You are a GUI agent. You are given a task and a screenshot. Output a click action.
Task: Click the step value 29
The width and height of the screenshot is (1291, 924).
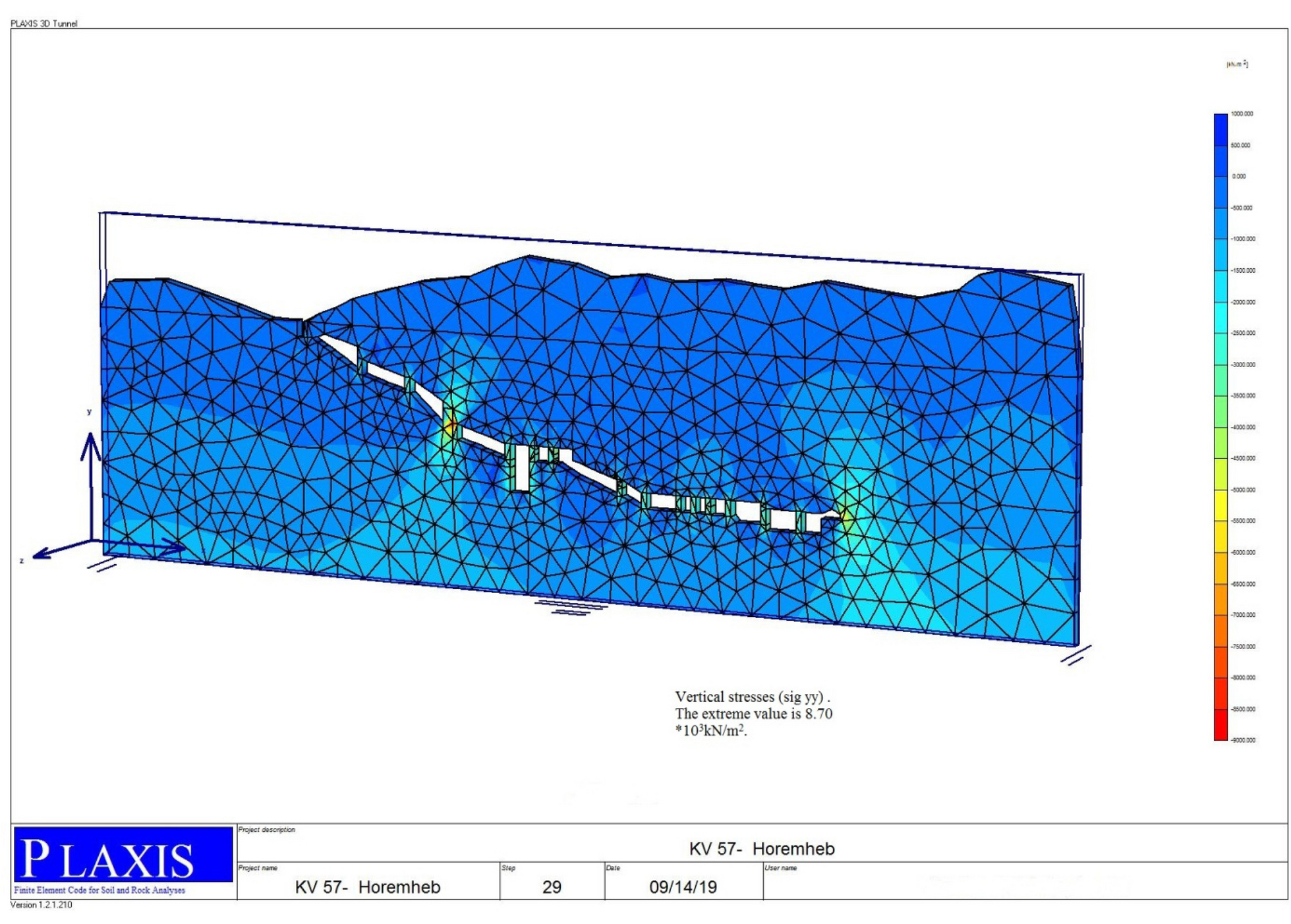click(x=552, y=887)
